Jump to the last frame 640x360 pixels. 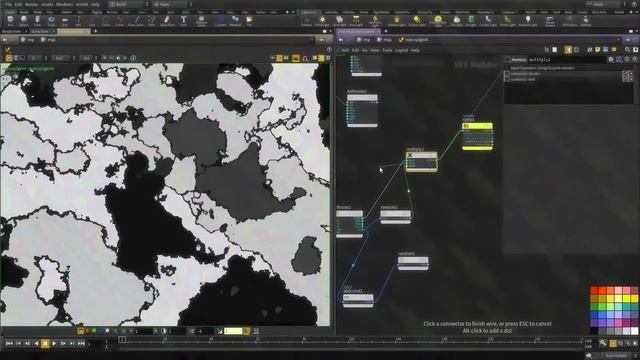tap(81, 344)
